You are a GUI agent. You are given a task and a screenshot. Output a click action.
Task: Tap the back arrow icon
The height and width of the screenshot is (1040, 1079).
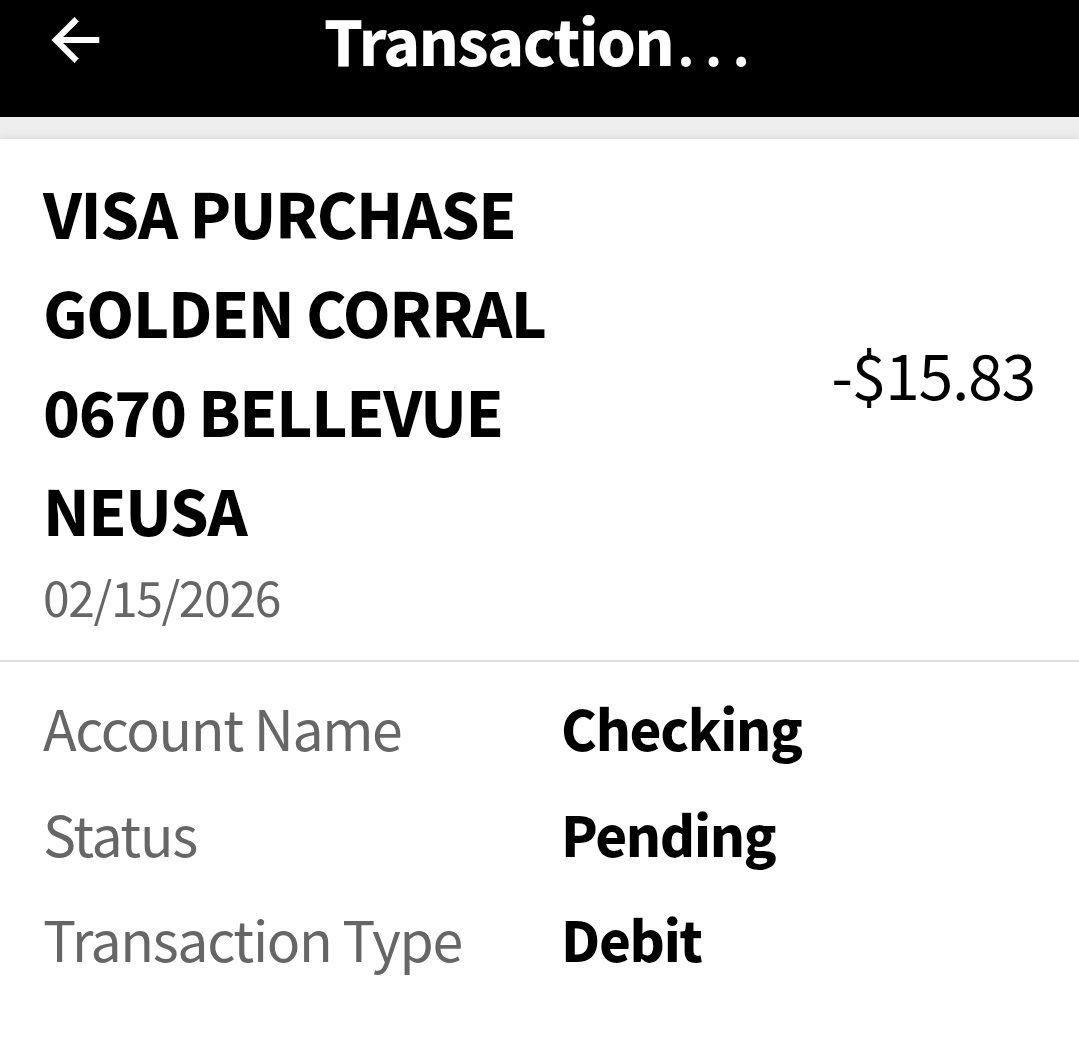76,42
